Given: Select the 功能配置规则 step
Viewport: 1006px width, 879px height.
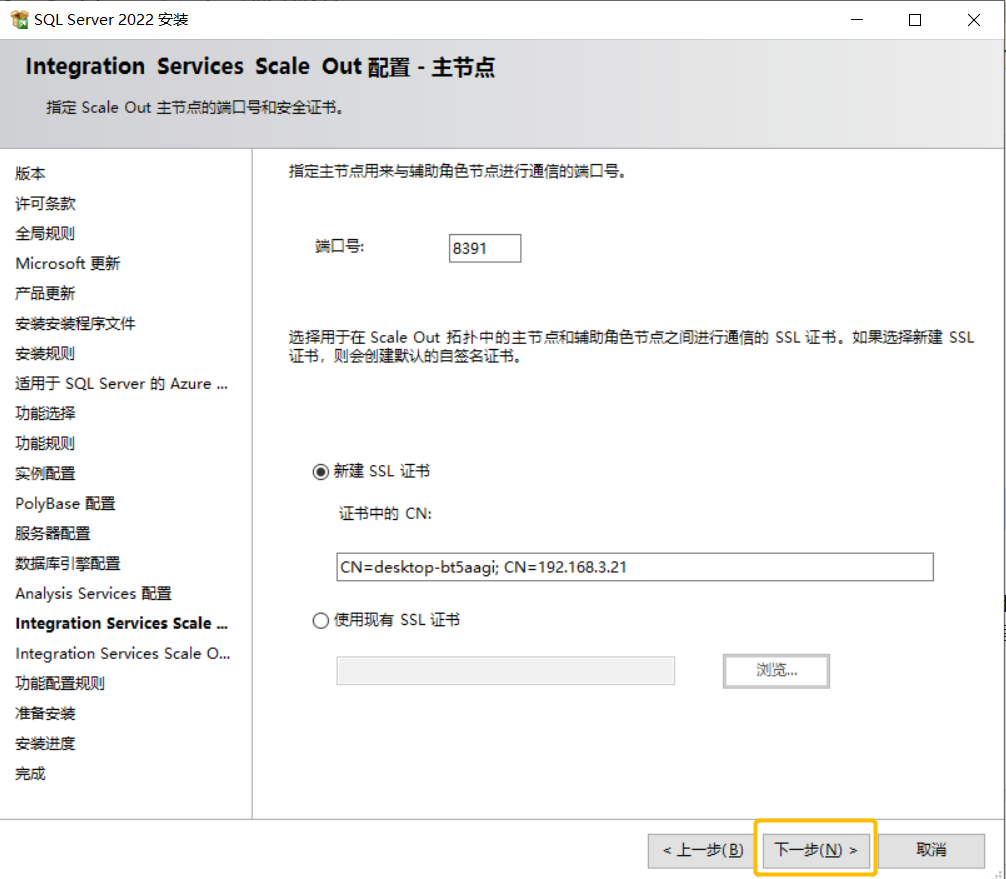Looking at the screenshot, I should coord(60,683).
